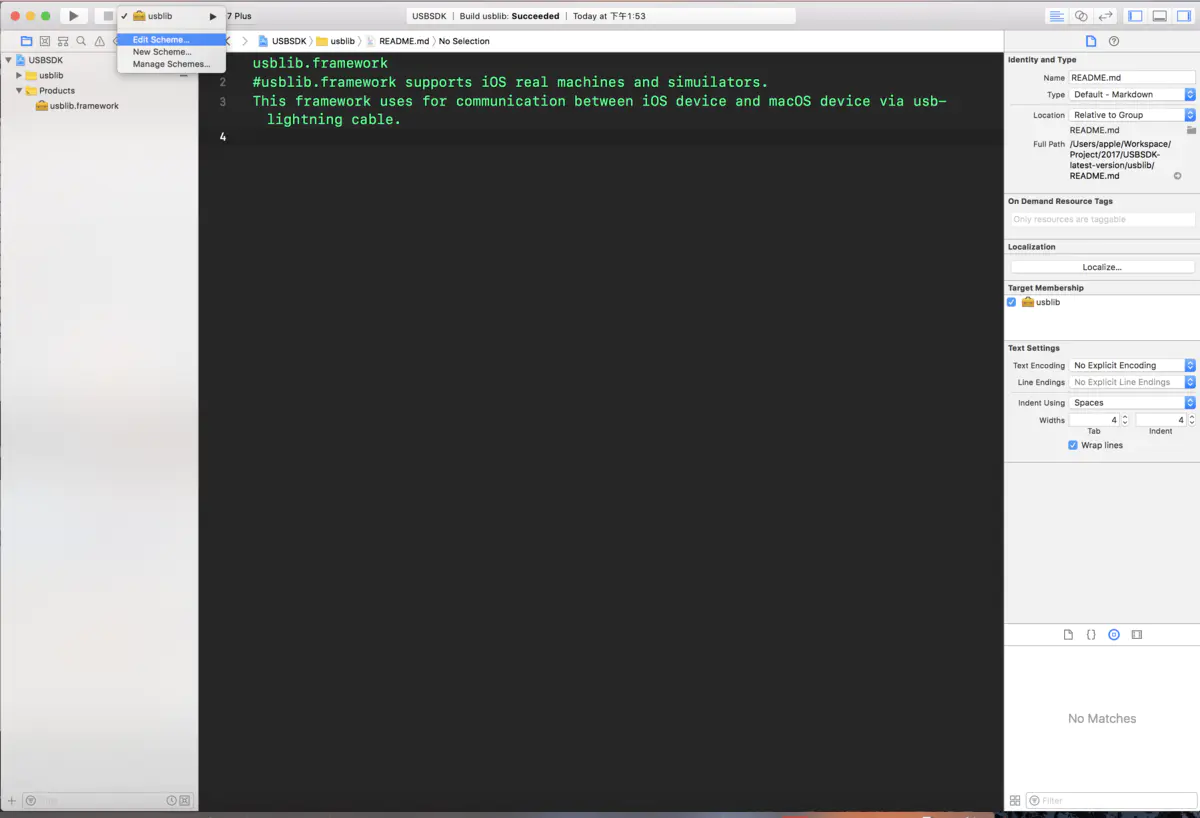1200x818 pixels.
Task: Reveal the full path in Finder arrow
Action: coord(1177,176)
